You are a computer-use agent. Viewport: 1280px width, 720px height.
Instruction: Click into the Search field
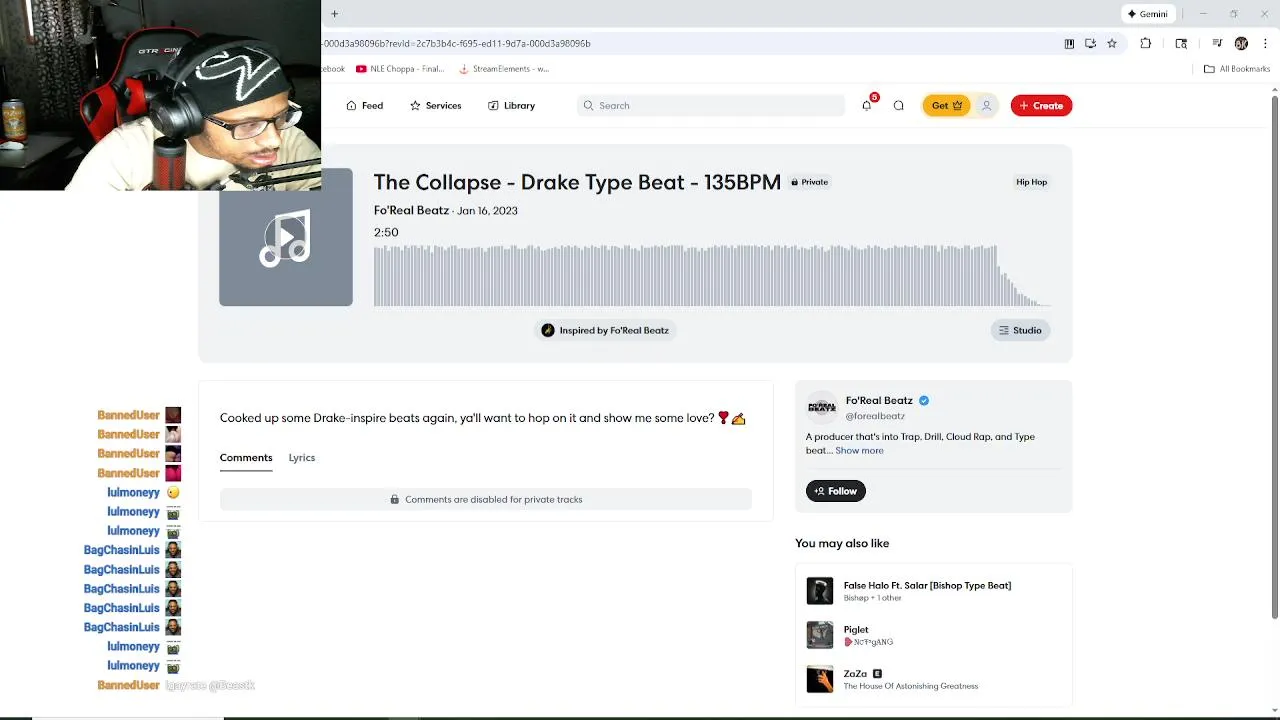click(x=711, y=105)
